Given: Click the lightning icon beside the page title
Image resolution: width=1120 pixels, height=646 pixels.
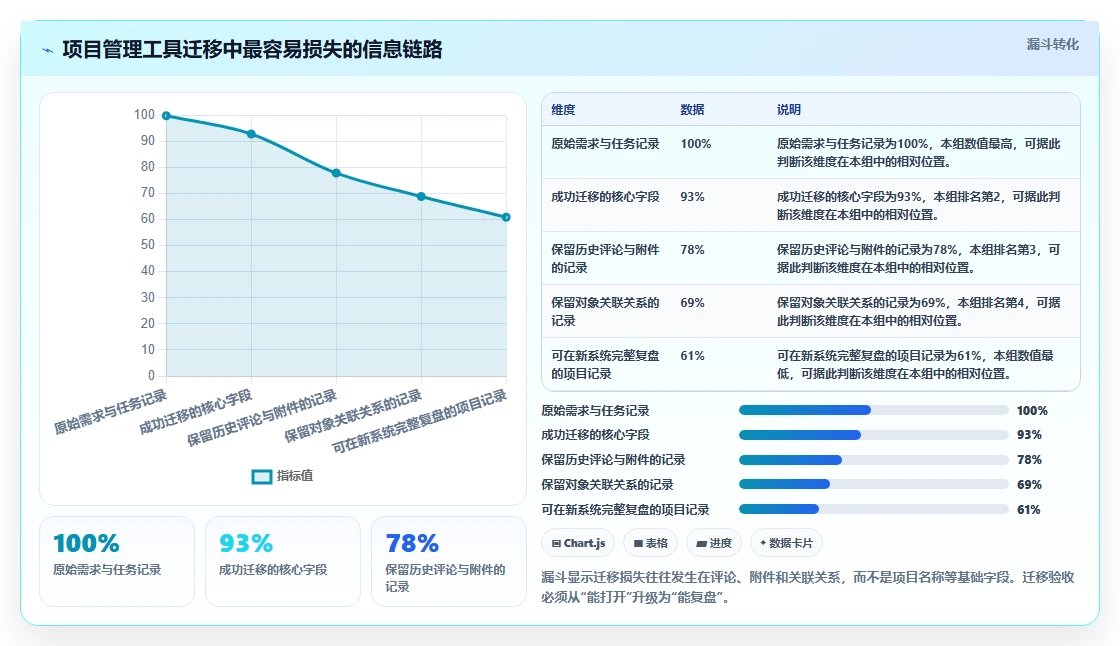Looking at the screenshot, I should (48, 50).
